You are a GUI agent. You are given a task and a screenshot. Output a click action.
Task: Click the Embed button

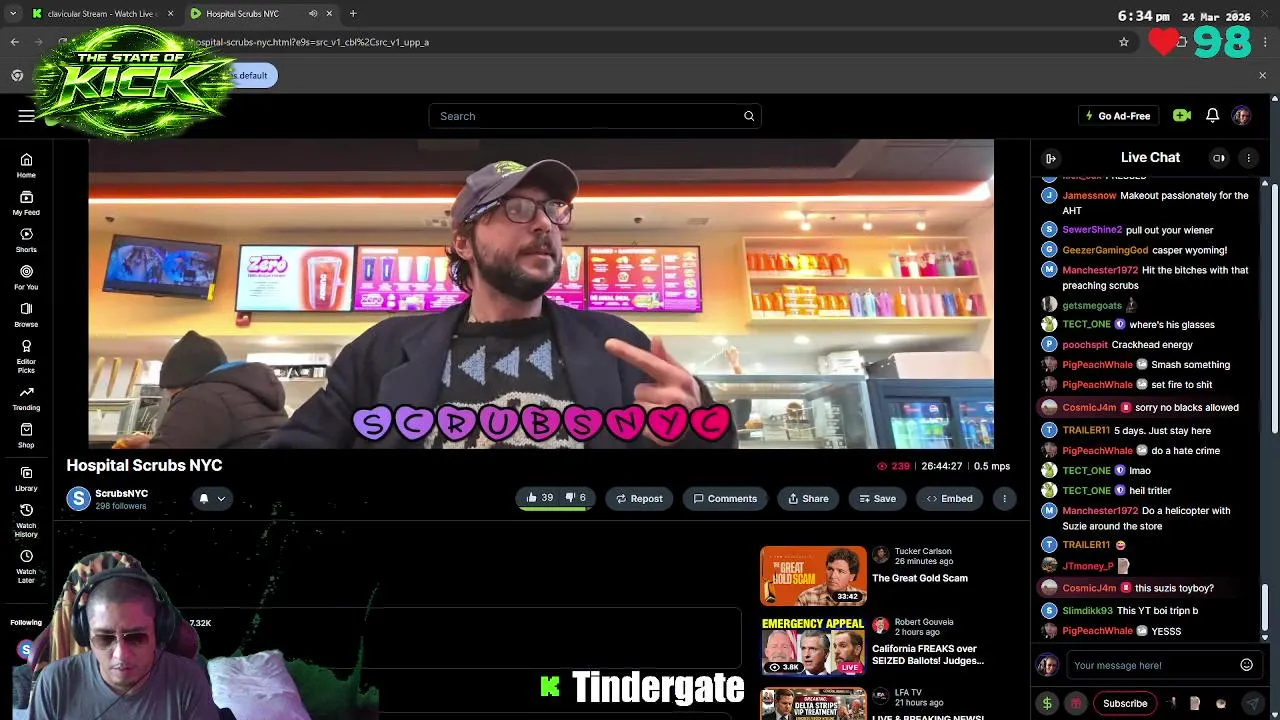949,498
